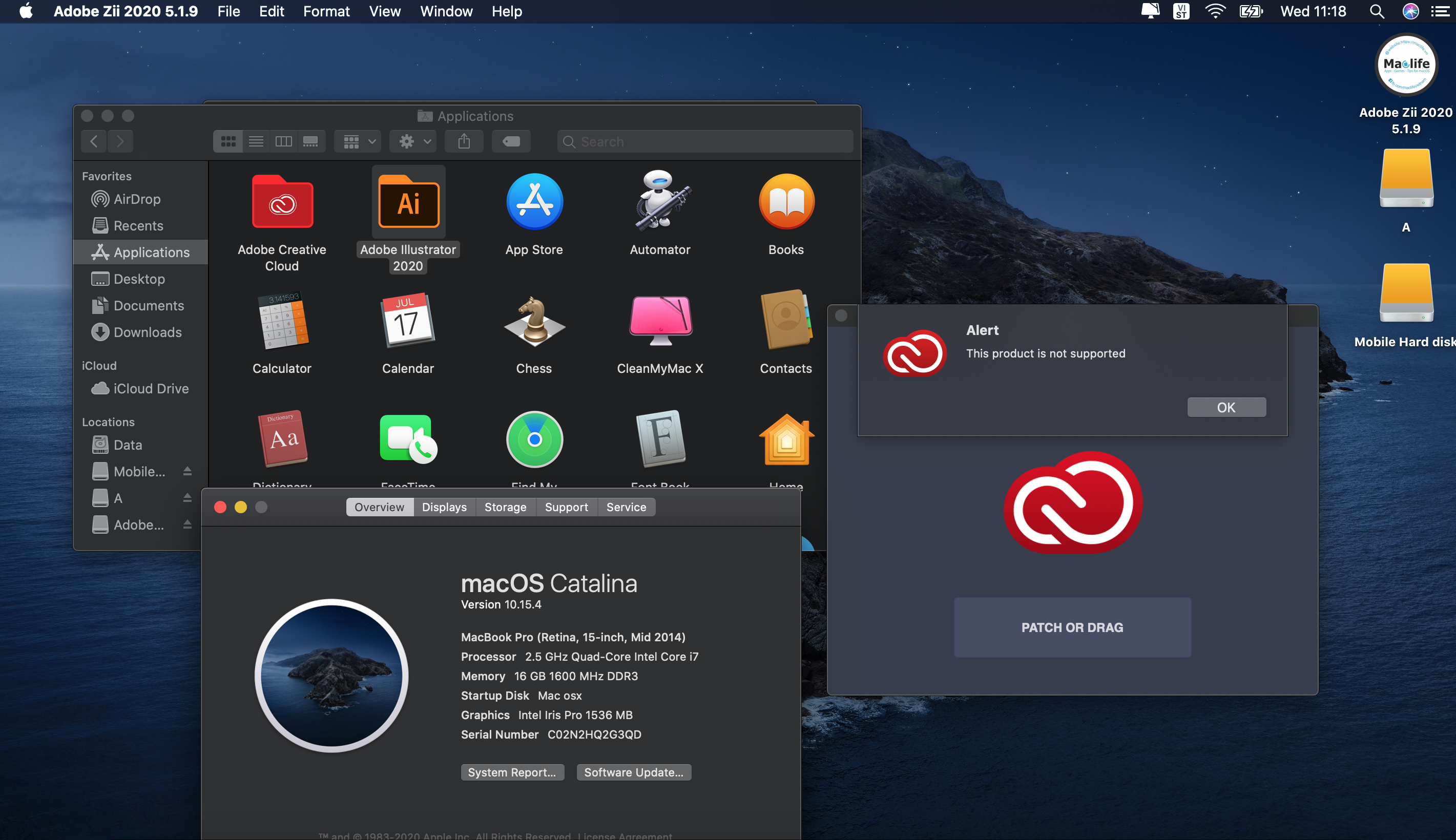The image size is (1456, 840).
Task: Open the Action gear dropdown in Finder
Action: click(412, 141)
